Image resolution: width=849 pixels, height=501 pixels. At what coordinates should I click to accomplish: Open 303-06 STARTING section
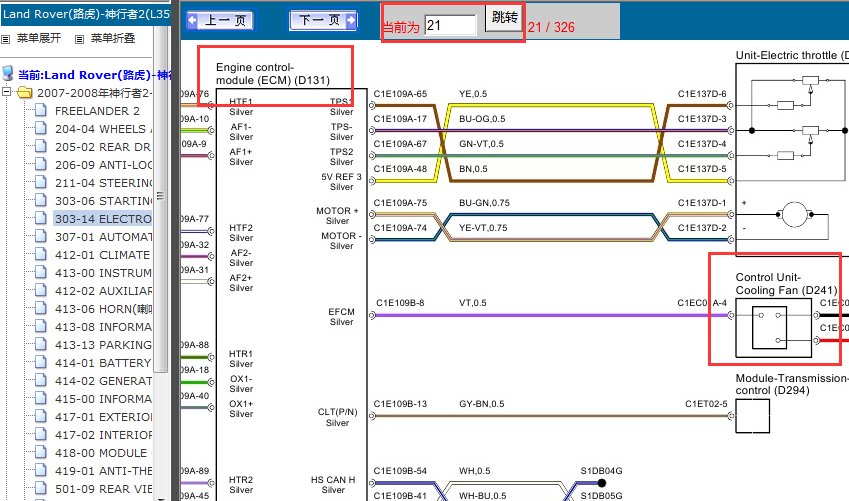[103, 201]
